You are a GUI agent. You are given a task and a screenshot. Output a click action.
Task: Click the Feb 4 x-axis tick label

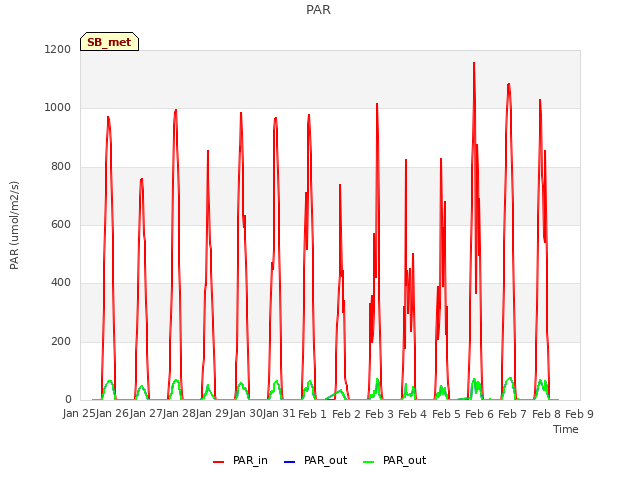click(x=412, y=414)
